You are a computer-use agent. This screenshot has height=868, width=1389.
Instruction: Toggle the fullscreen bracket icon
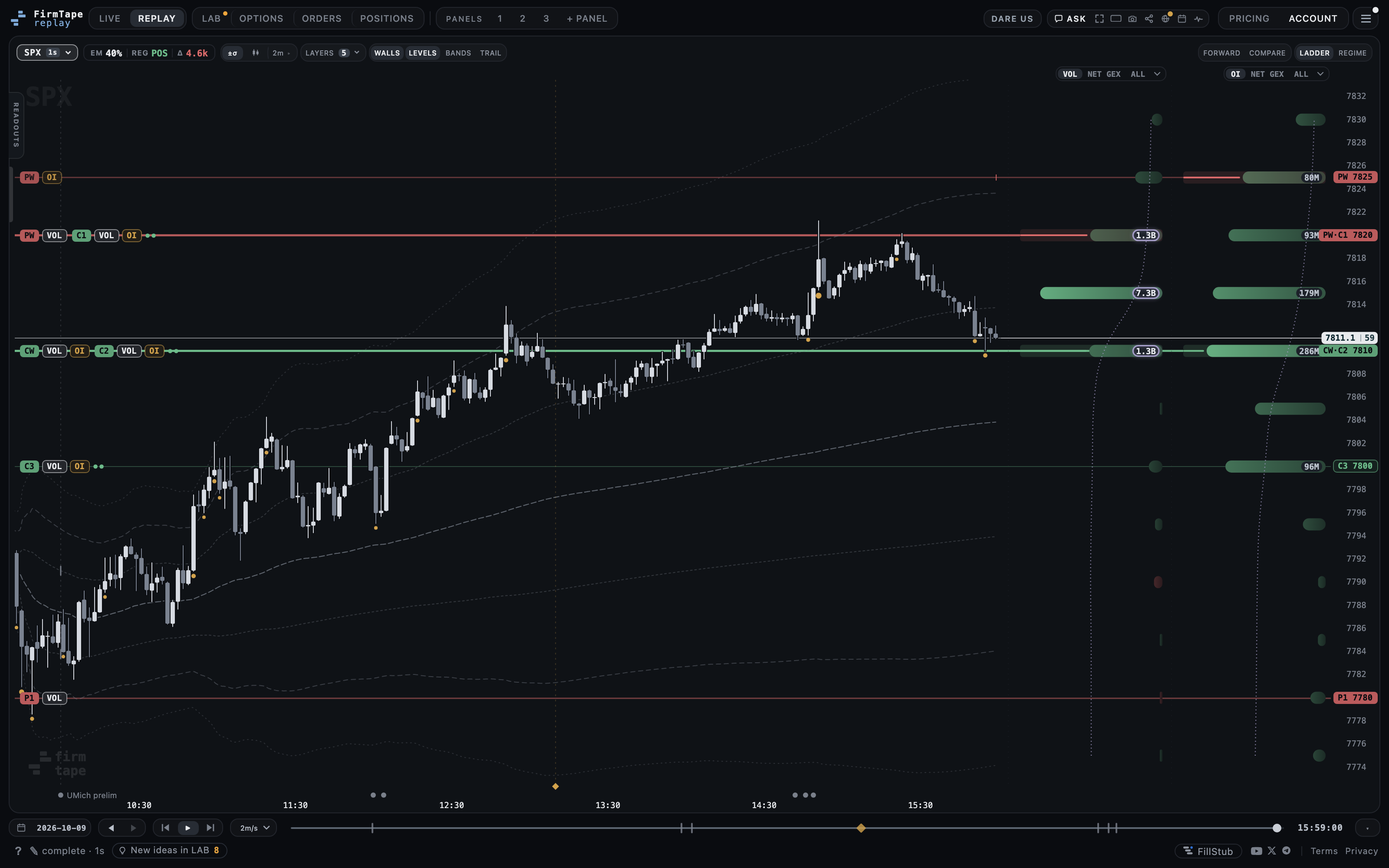(1099, 18)
